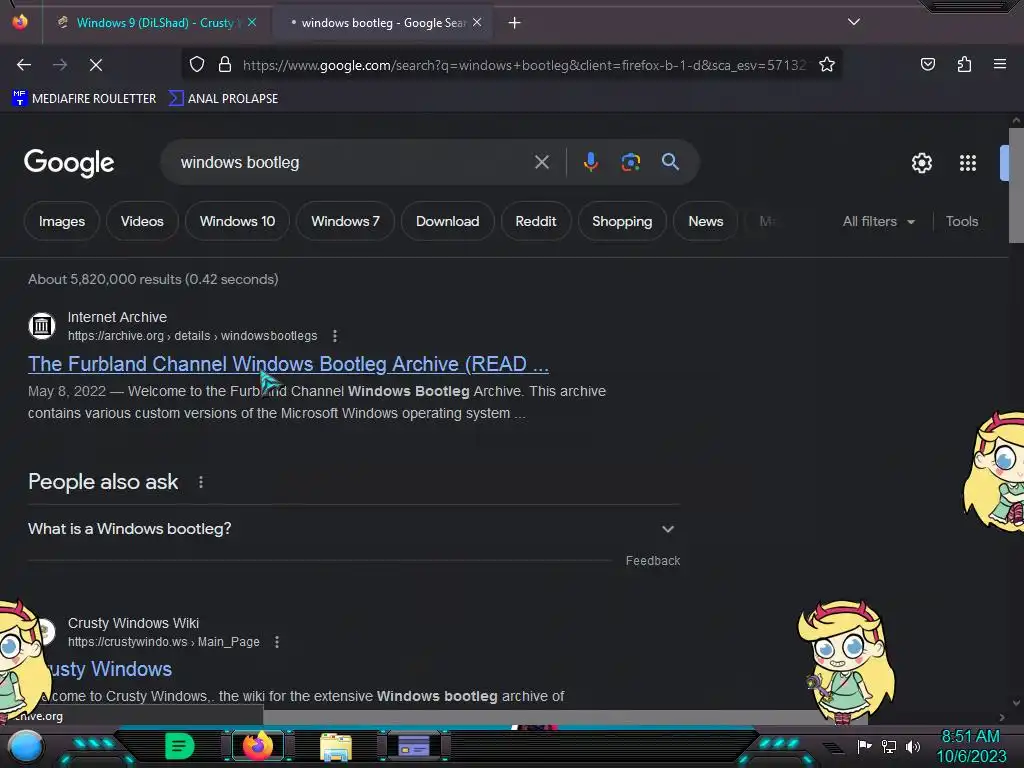
Task: List all open tabs dropdown
Action: tap(854, 22)
